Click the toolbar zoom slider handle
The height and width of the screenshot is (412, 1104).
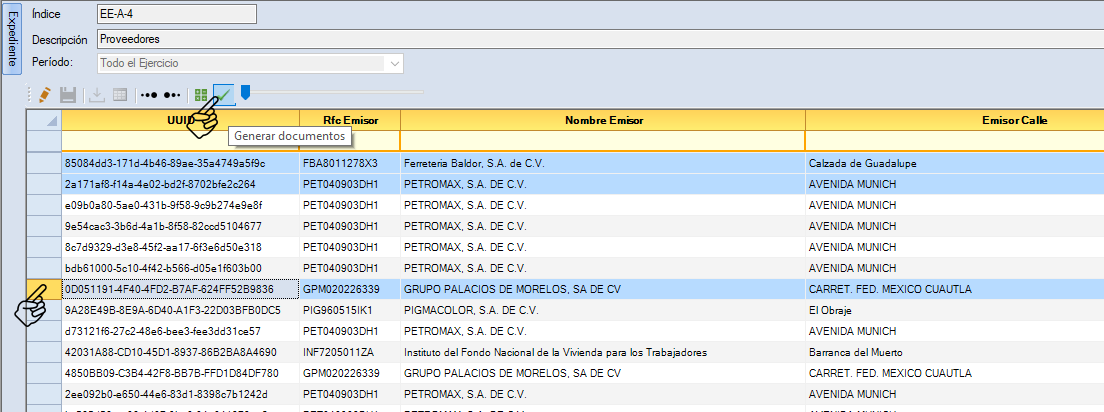[x=245, y=93]
